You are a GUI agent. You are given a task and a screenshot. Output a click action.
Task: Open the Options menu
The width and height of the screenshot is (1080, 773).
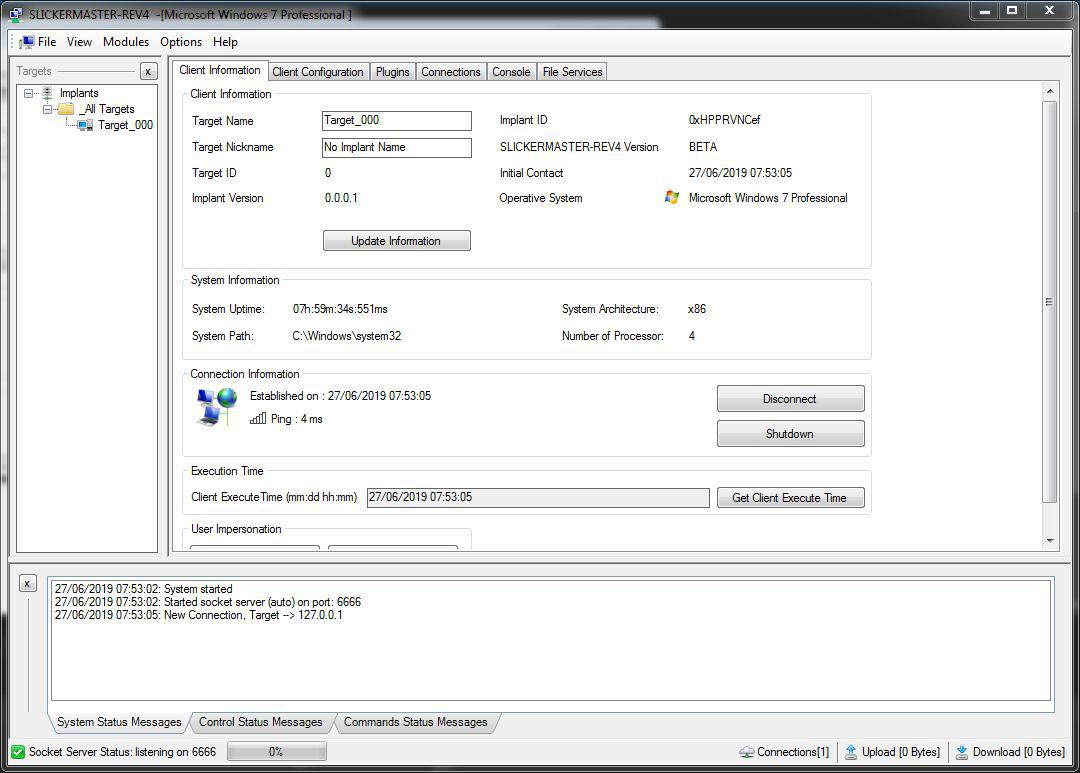tap(181, 42)
